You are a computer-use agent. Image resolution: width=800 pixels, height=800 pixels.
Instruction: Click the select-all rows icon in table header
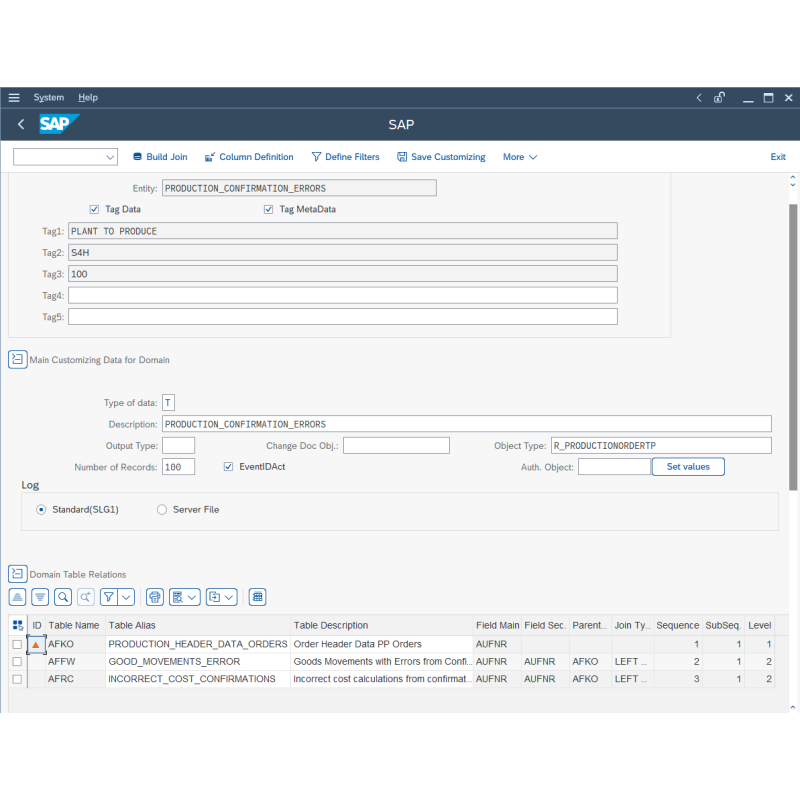18,625
